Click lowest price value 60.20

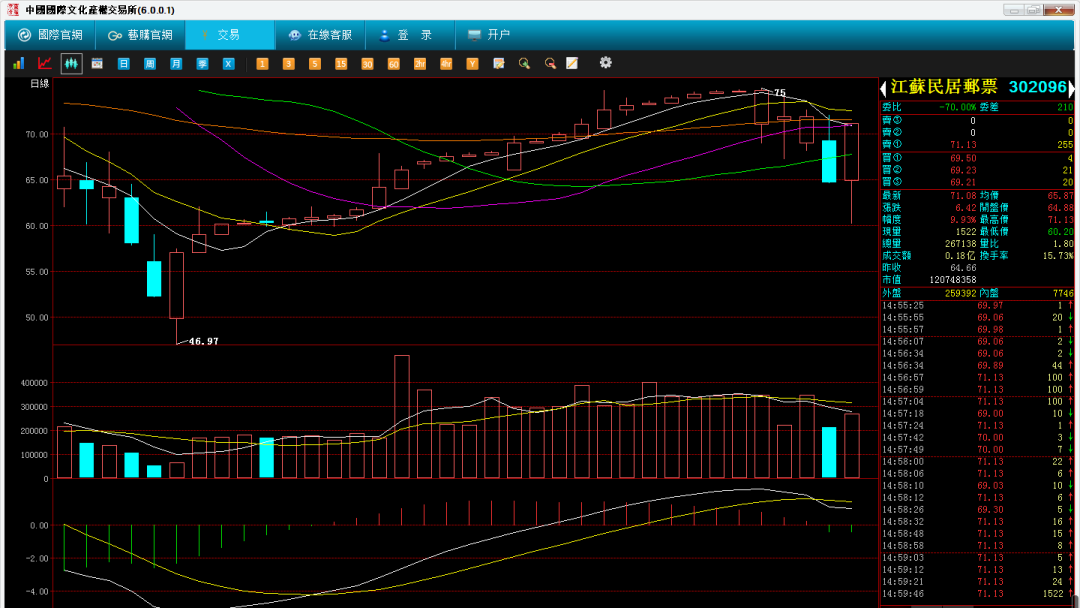click(1060, 232)
